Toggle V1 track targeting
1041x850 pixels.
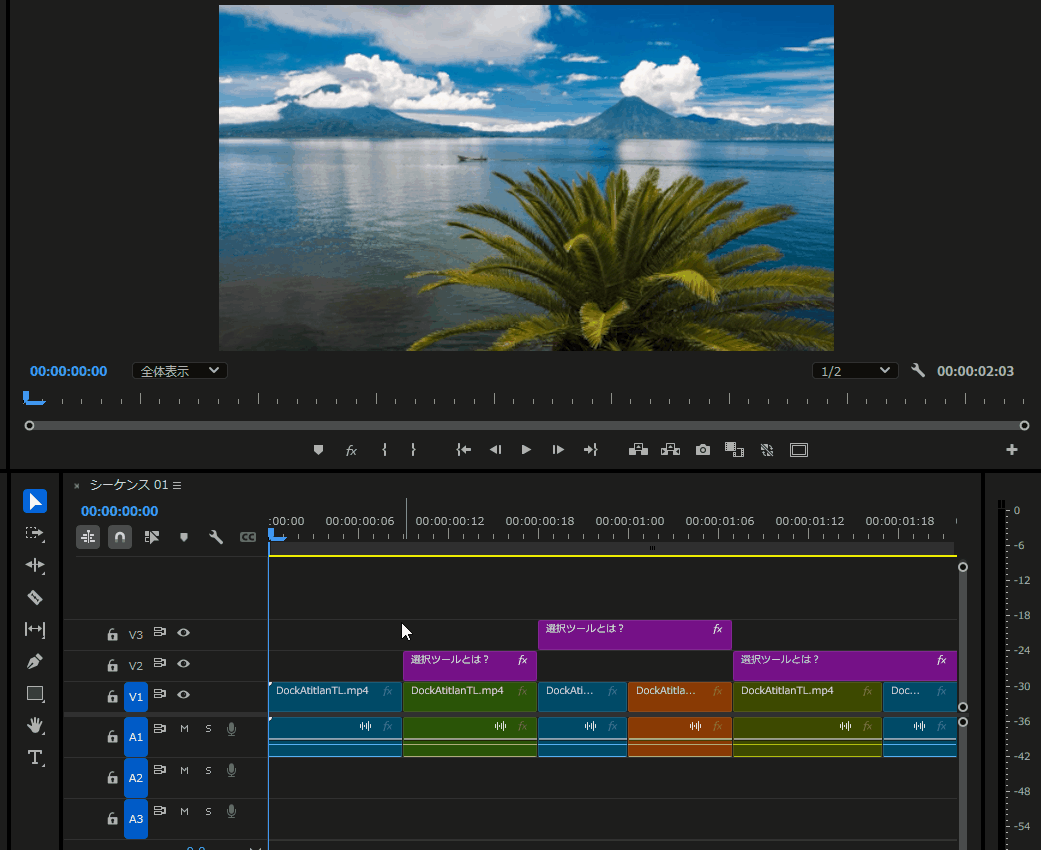point(135,697)
